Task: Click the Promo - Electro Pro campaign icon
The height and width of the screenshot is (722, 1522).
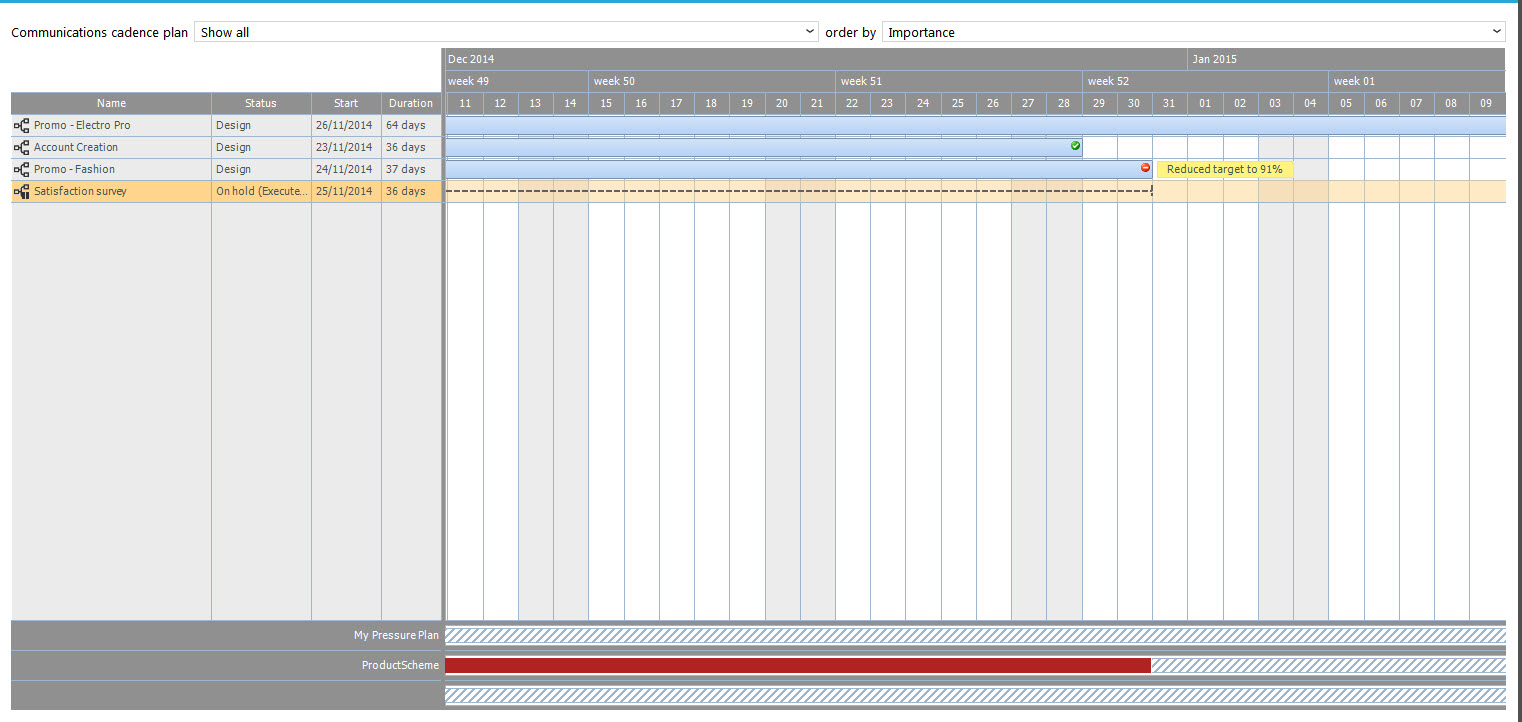Action: 21,126
